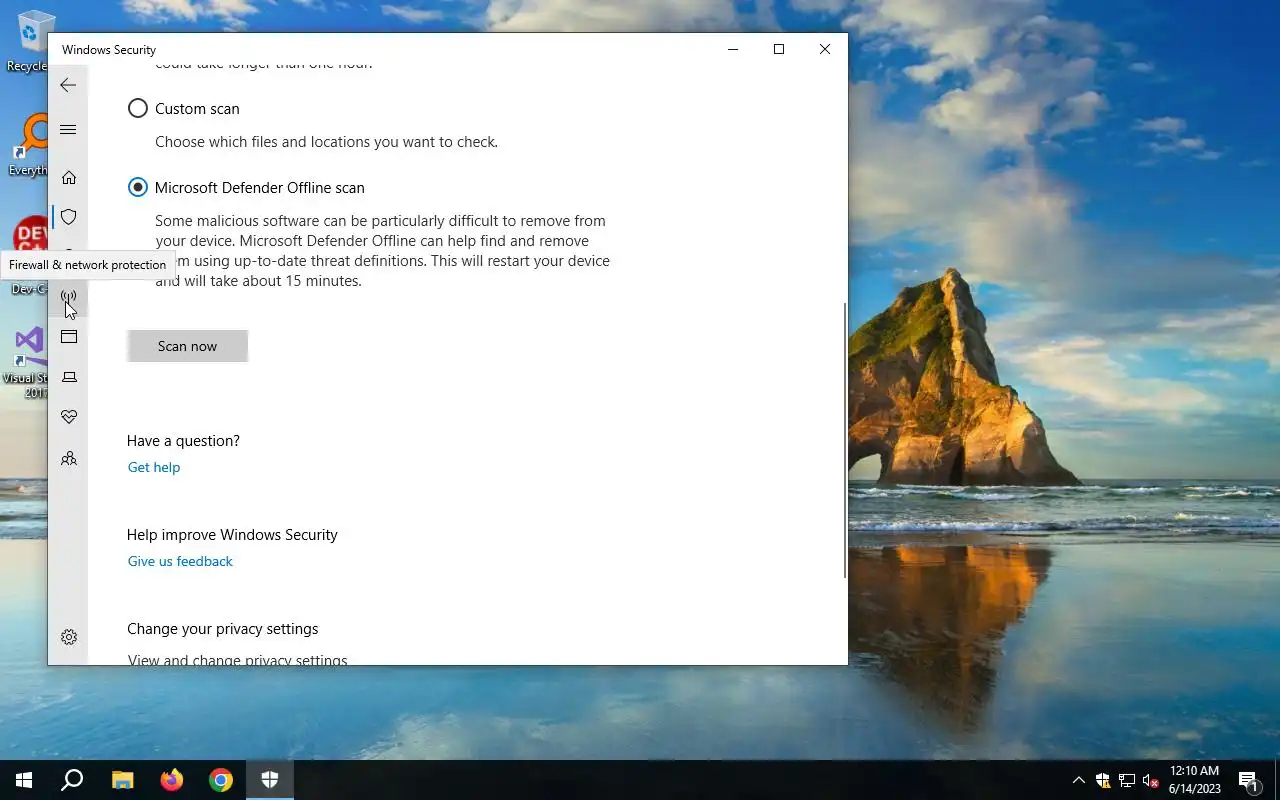Open the Get help link

click(154, 467)
